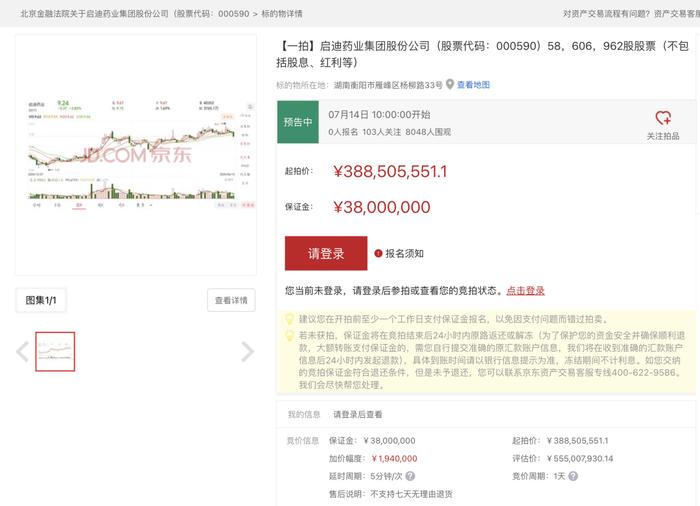Follow the 点击登录 login link
Screen dimensions: 700x506
(525, 291)
